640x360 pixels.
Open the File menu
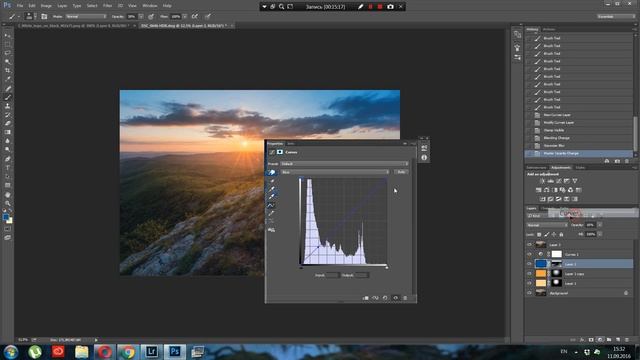pos(20,6)
